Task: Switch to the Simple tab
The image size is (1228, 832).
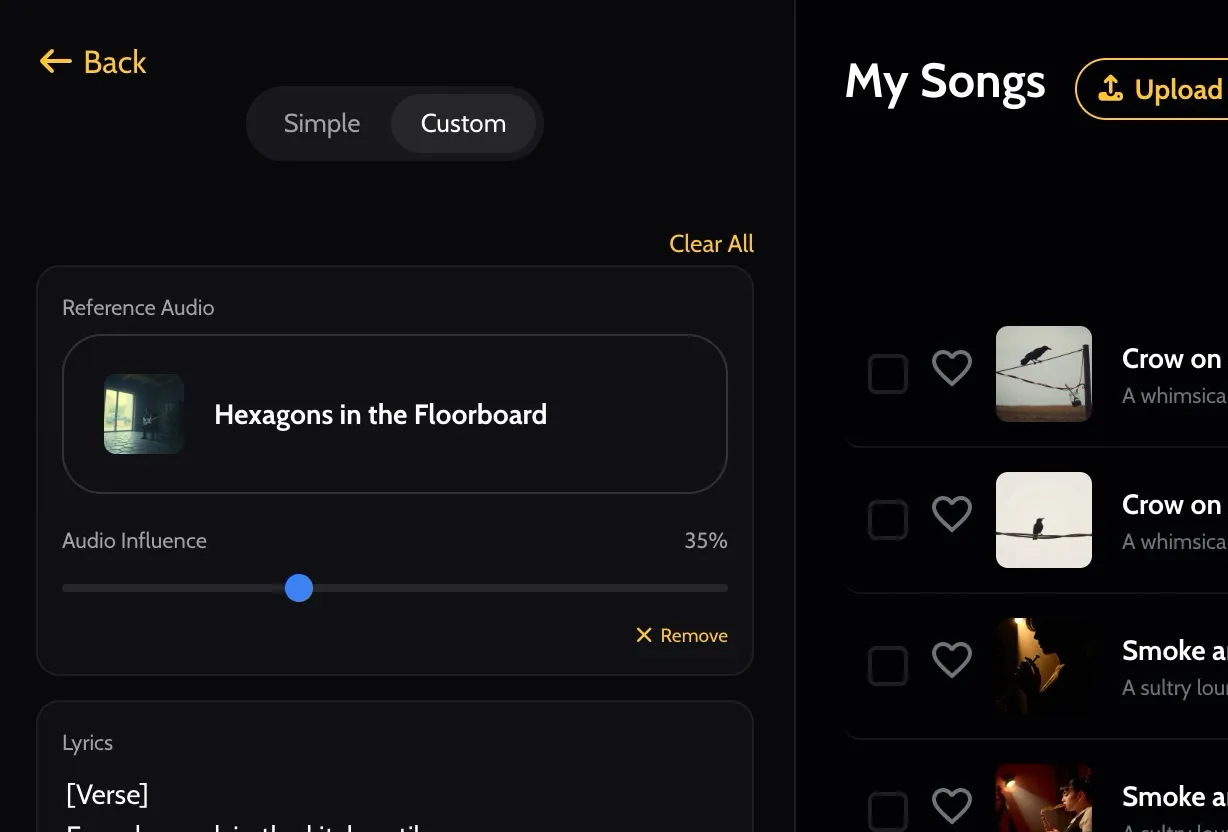Action: pos(321,123)
